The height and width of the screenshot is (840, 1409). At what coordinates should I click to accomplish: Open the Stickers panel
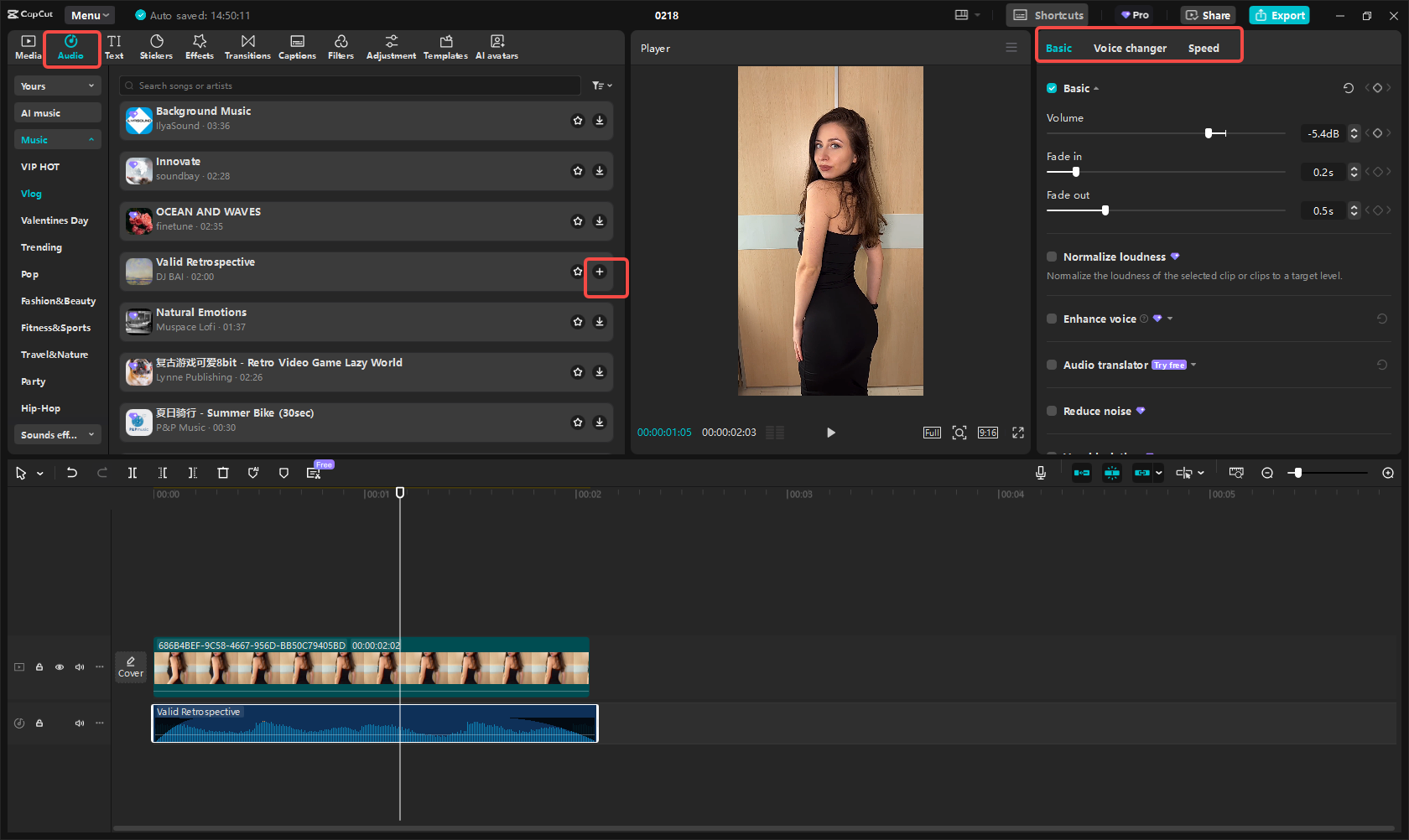(156, 47)
